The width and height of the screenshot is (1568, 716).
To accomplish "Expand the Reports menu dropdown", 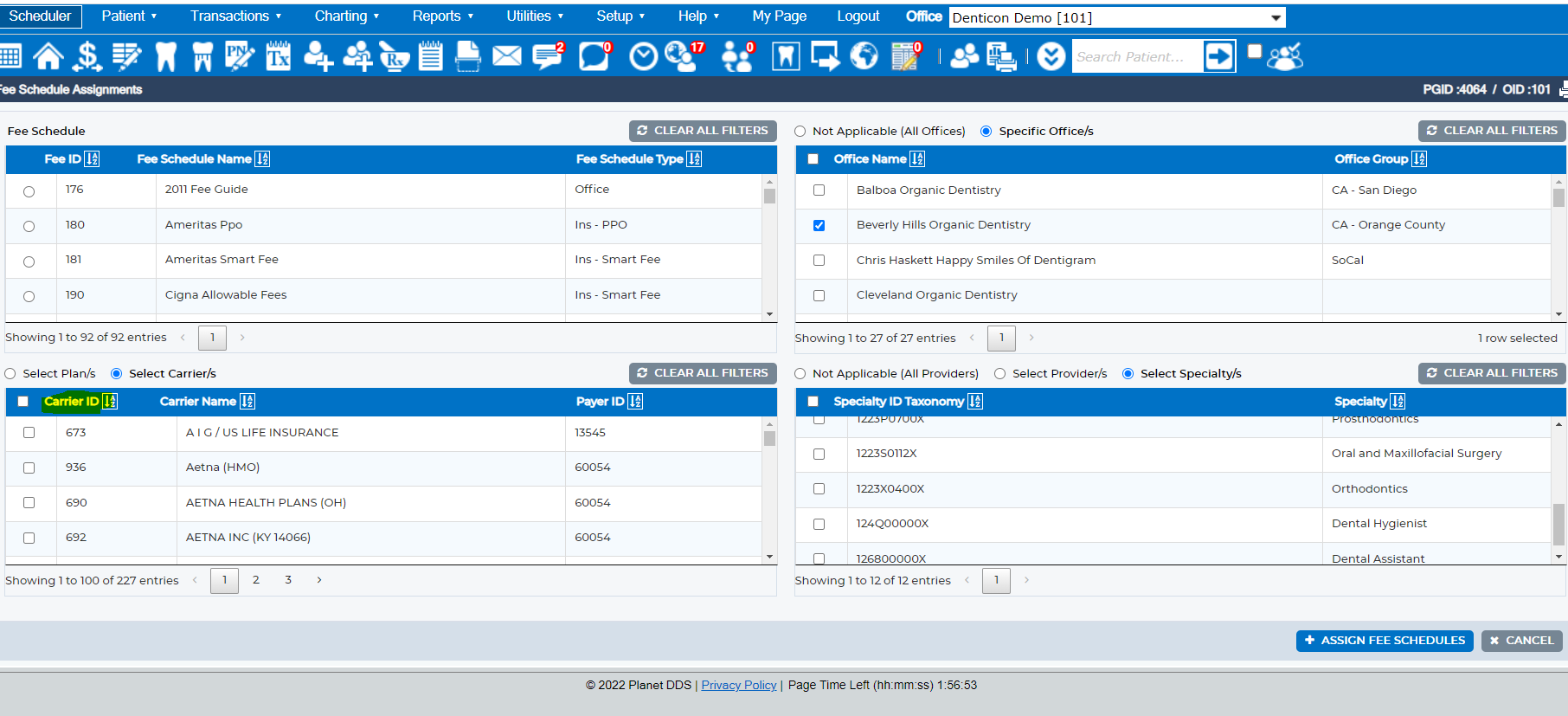I will (443, 16).
